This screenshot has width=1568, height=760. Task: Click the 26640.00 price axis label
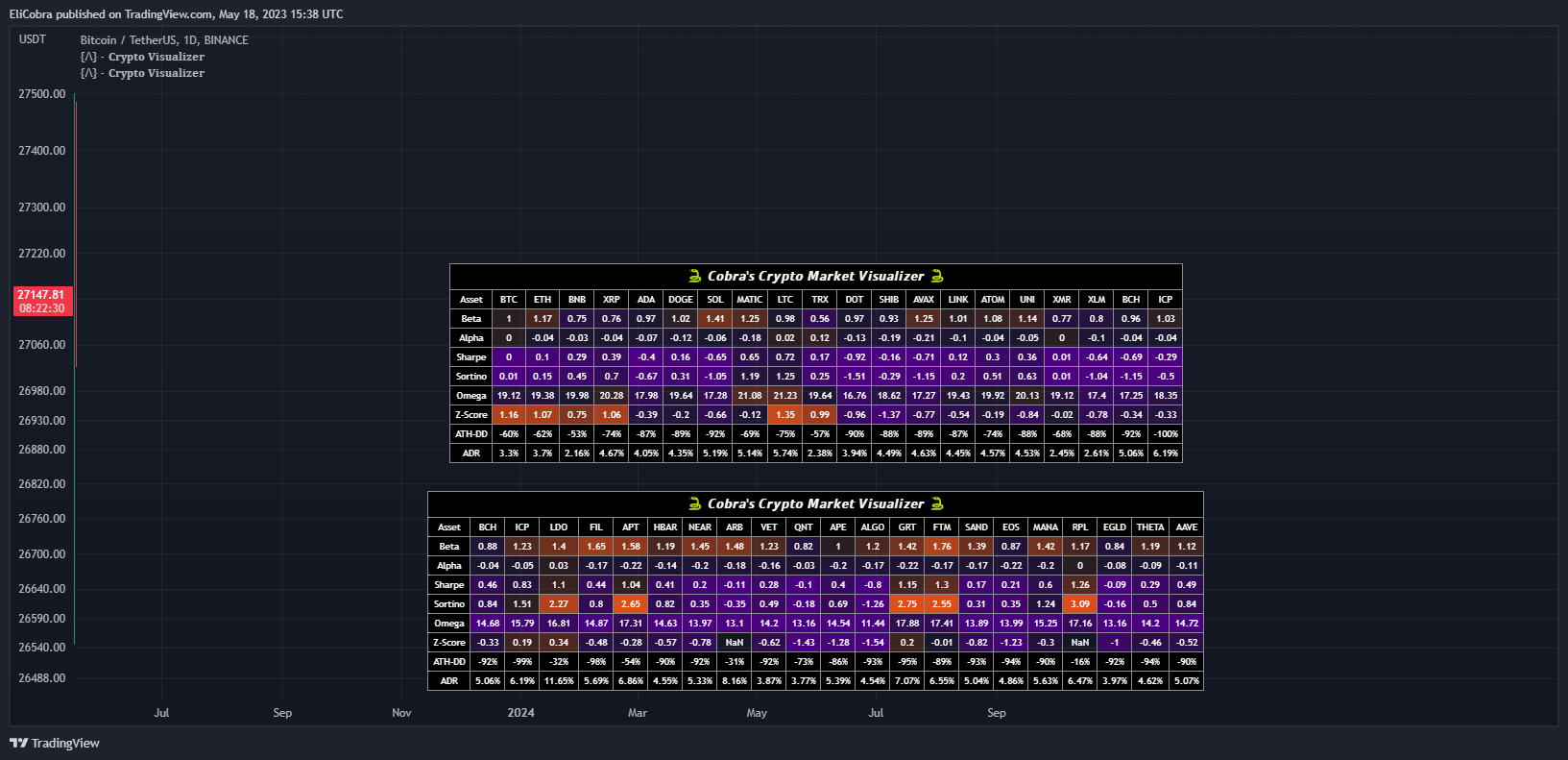coord(42,589)
